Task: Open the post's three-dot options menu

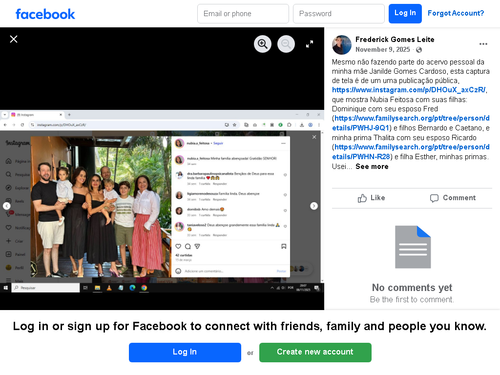Action: (x=483, y=44)
